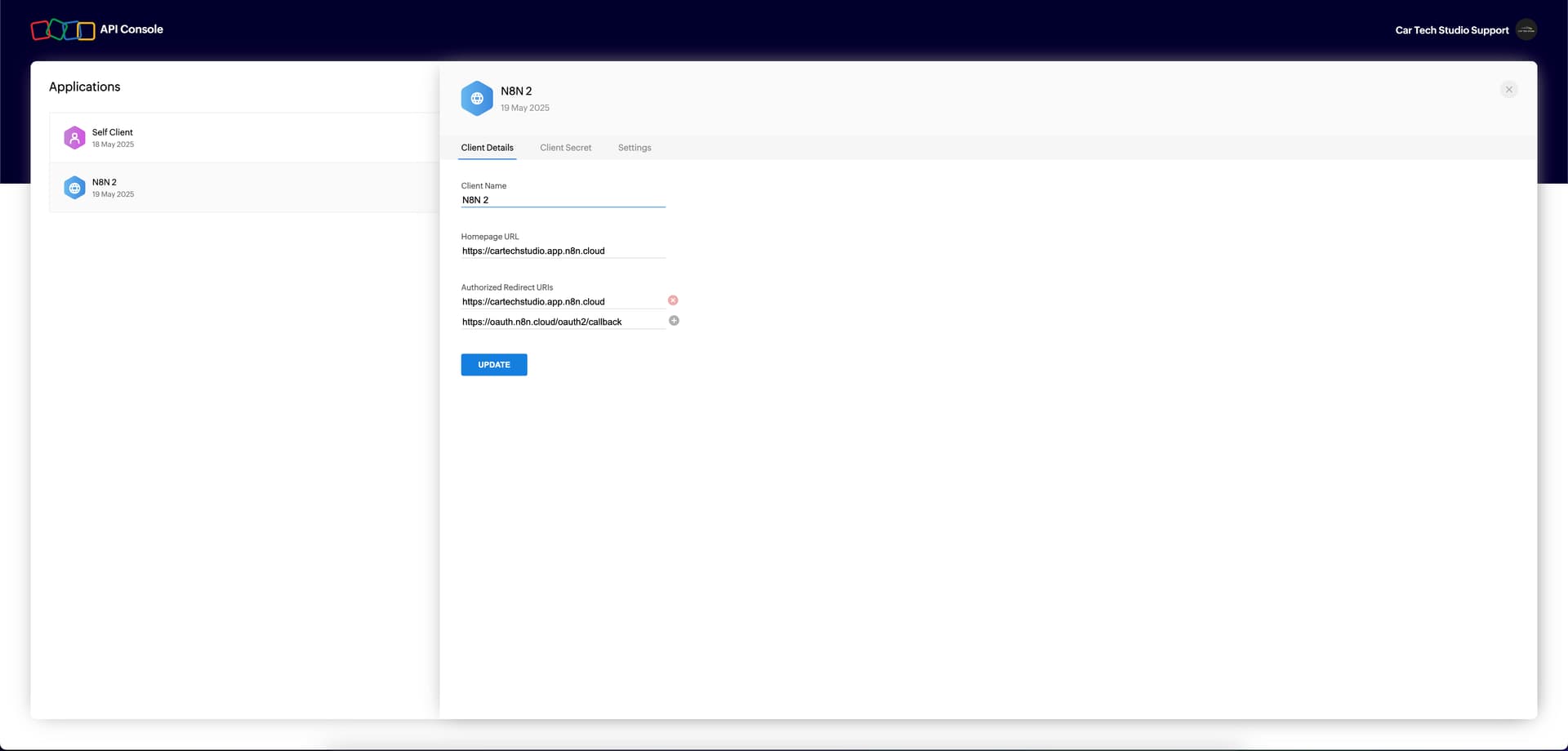1568x751 pixels.
Task: Click the Homepage URL label
Action: tap(490, 237)
